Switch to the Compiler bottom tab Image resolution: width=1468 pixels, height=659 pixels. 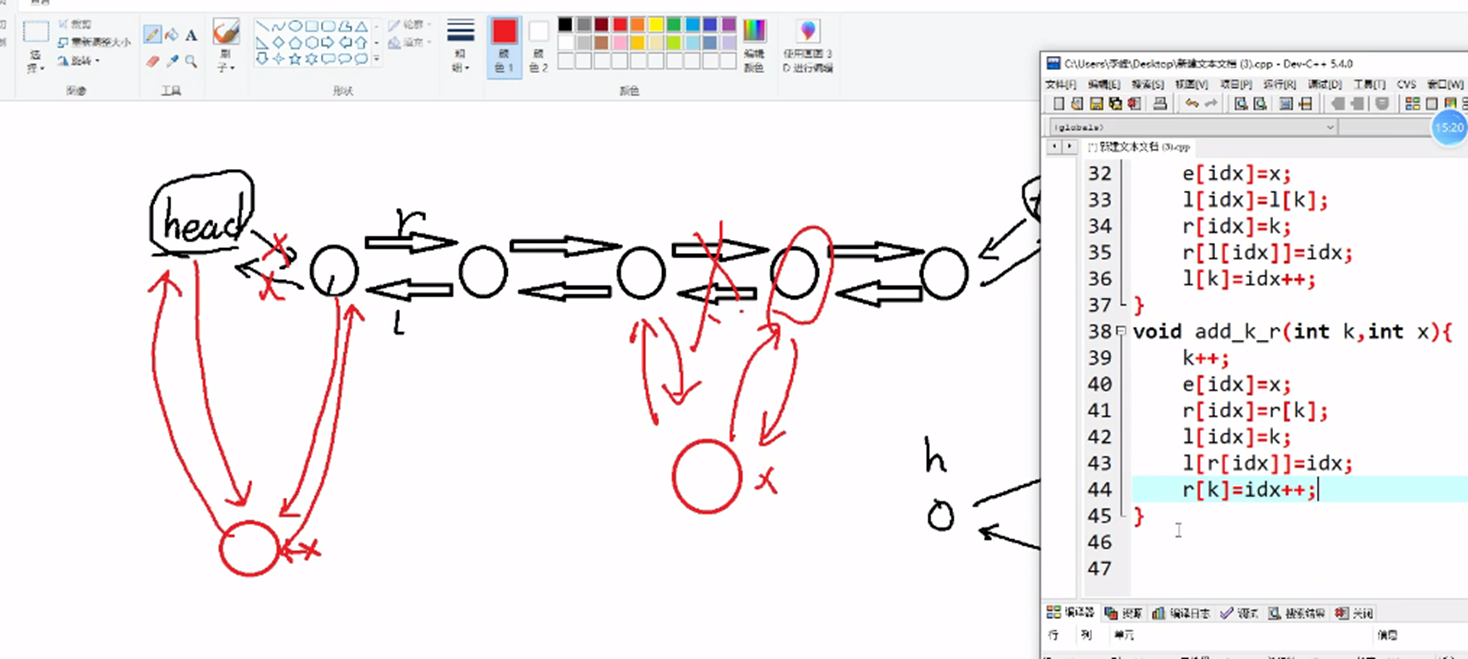[x=1072, y=613]
